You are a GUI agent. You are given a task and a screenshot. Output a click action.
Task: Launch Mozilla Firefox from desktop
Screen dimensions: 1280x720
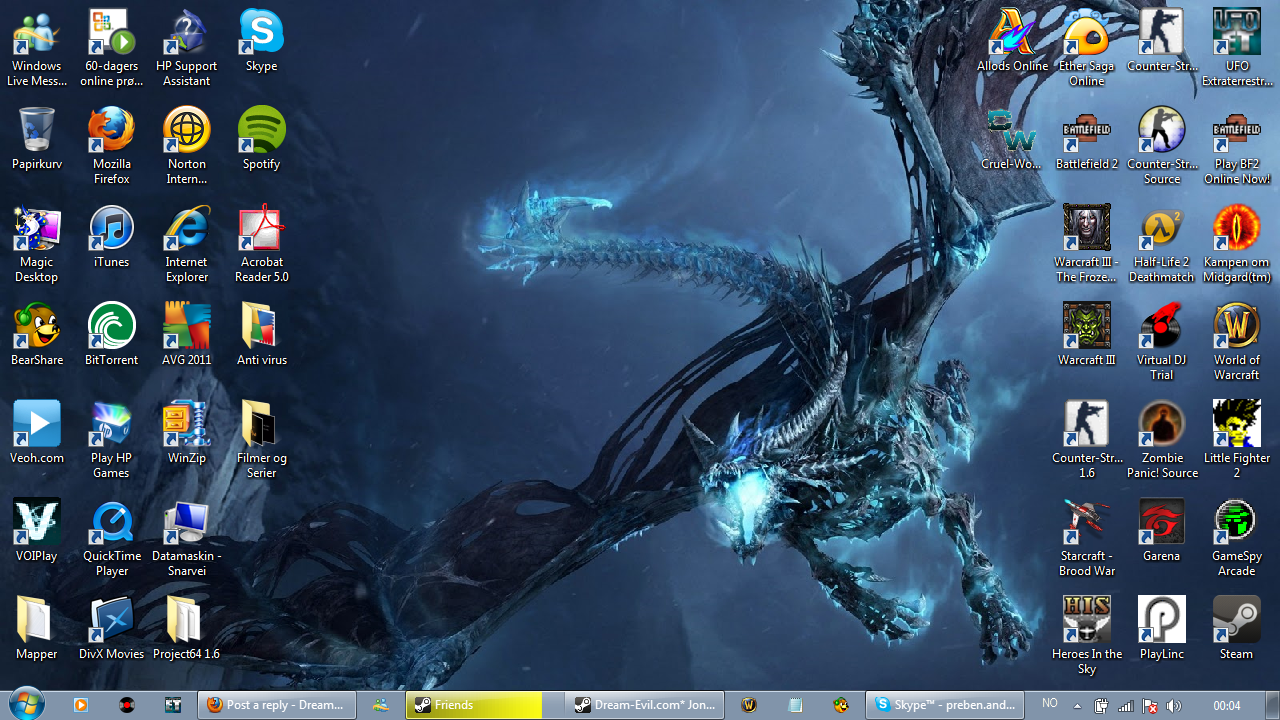point(111,131)
